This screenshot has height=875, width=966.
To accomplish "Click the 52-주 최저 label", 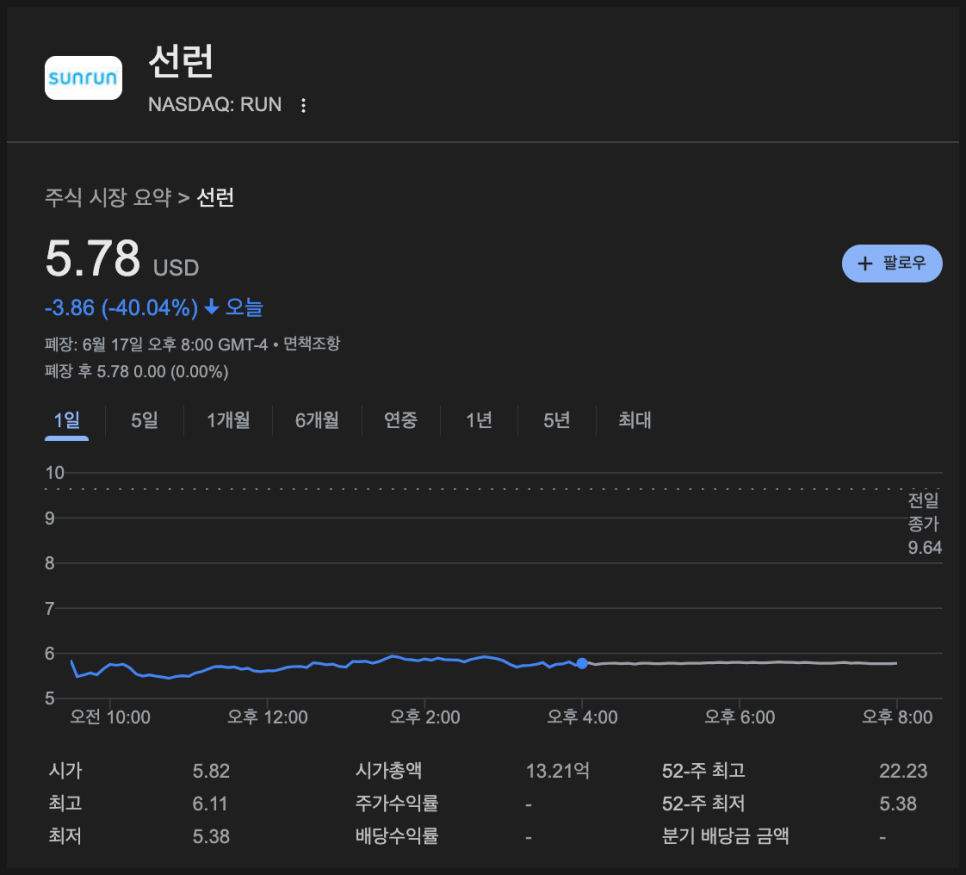I will 704,804.
